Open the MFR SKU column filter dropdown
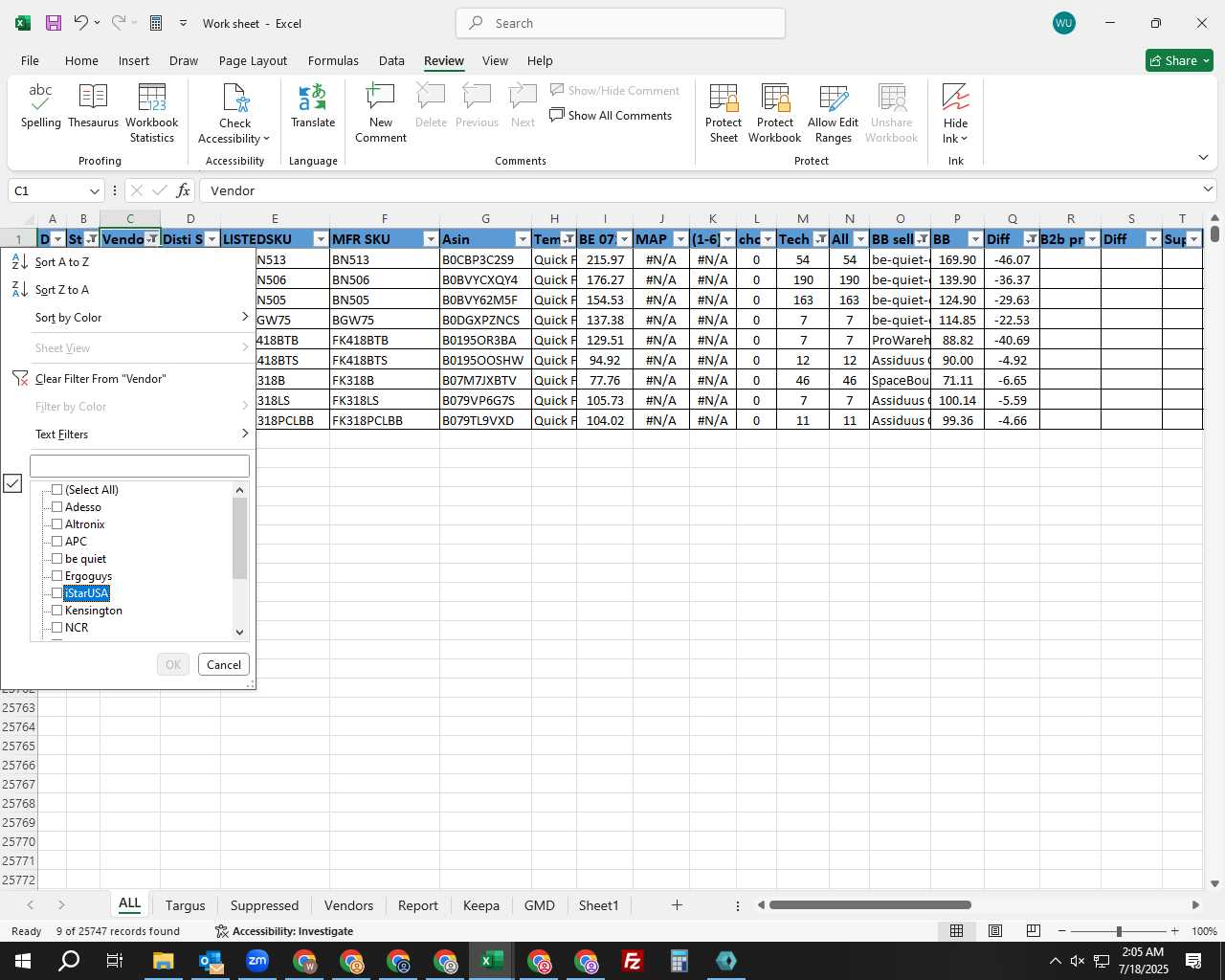 431,239
